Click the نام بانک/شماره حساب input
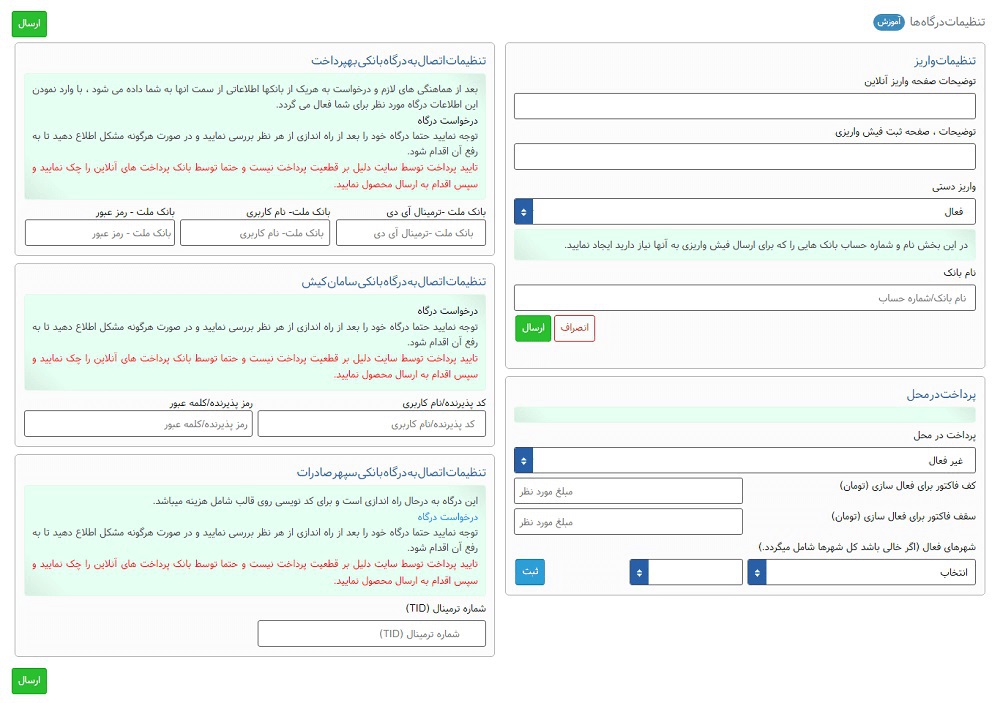 point(744,298)
